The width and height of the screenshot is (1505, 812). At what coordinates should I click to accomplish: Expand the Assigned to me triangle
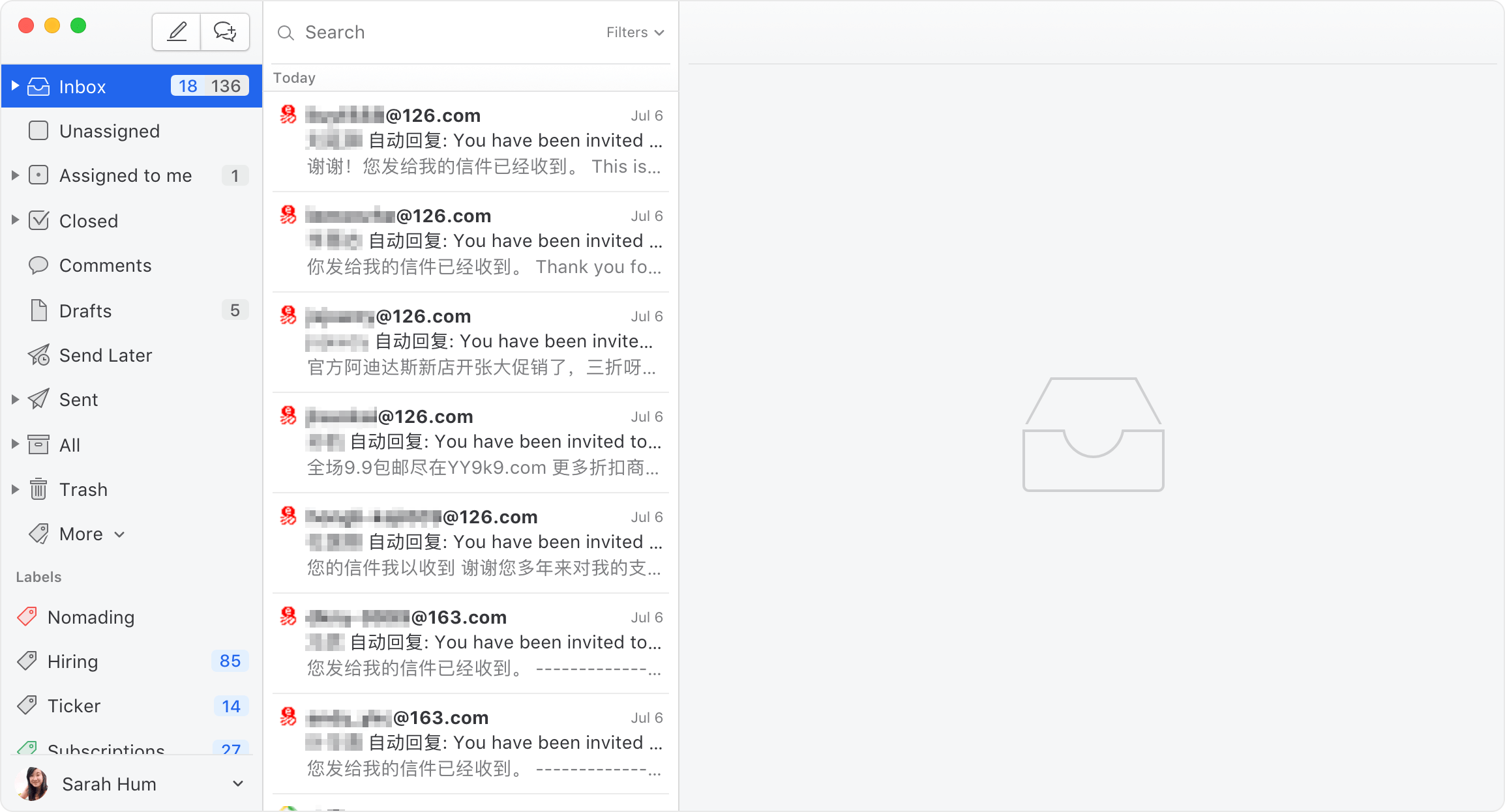[x=15, y=175]
